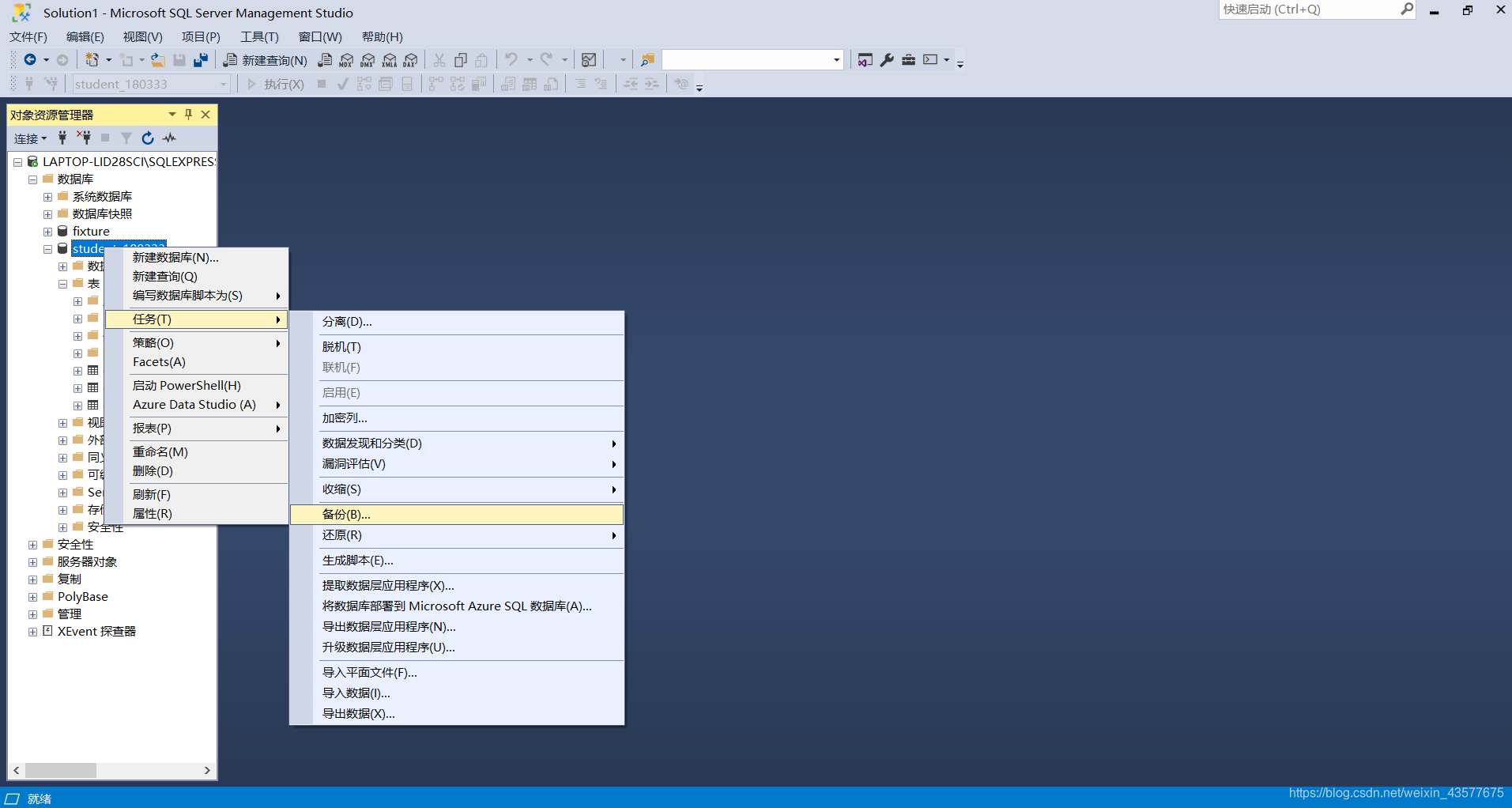Expand the fixture database node
This screenshot has width=1512, height=808.
(x=47, y=232)
